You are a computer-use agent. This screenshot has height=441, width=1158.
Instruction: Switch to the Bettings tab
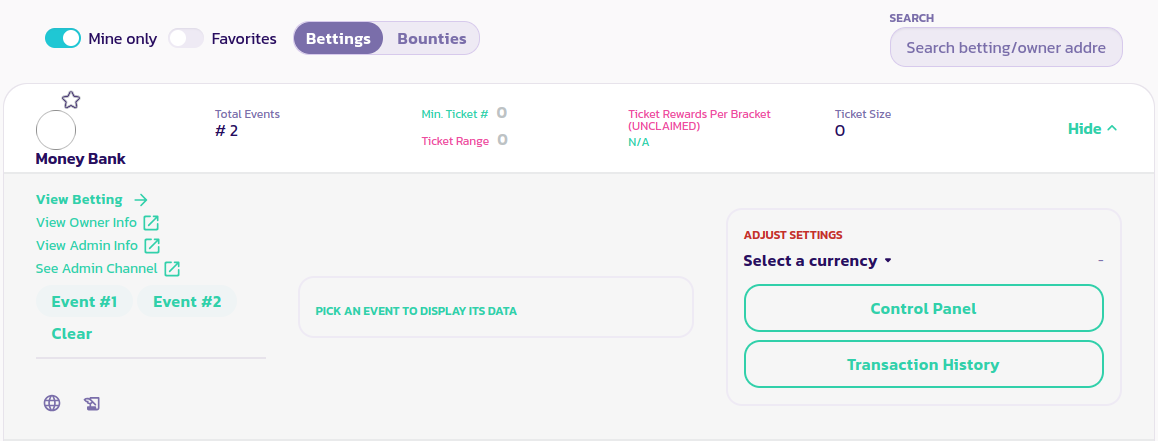point(338,39)
